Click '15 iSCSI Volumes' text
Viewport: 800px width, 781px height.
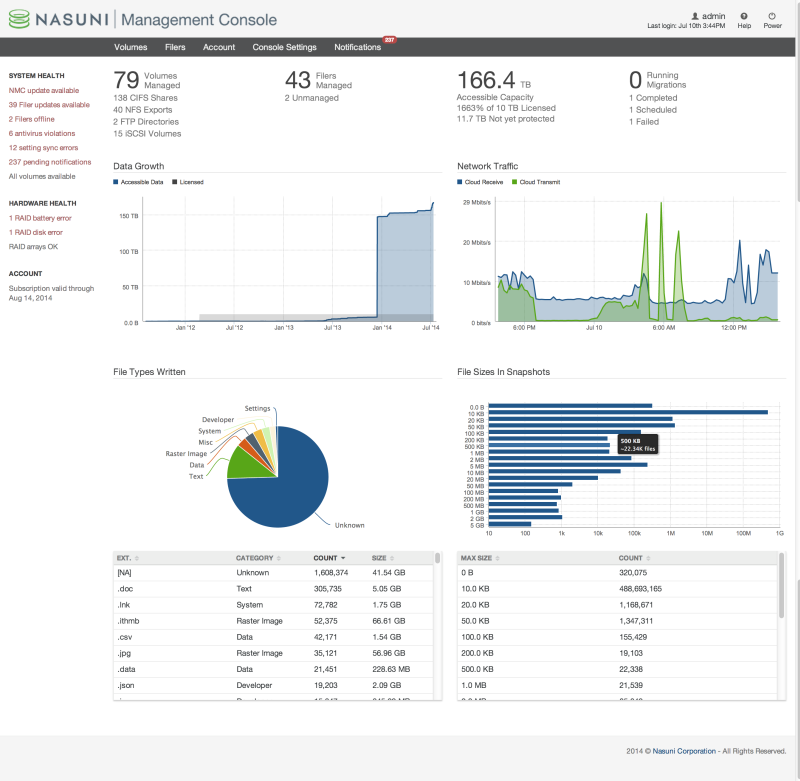[147, 134]
